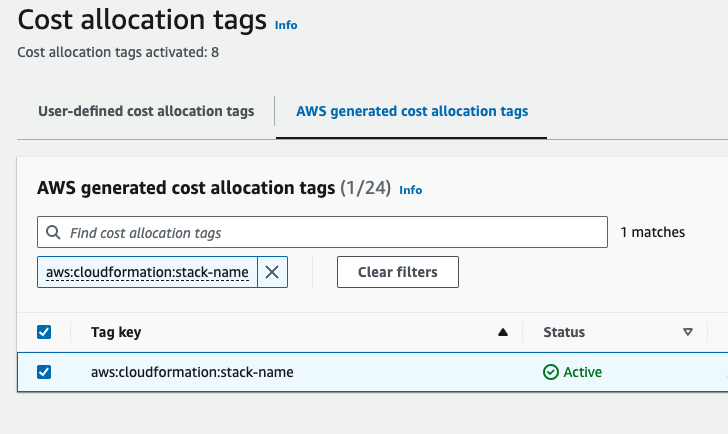Focus the Find cost allocation tags field
This screenshot has height=434, width=728.
coord(330,232)
